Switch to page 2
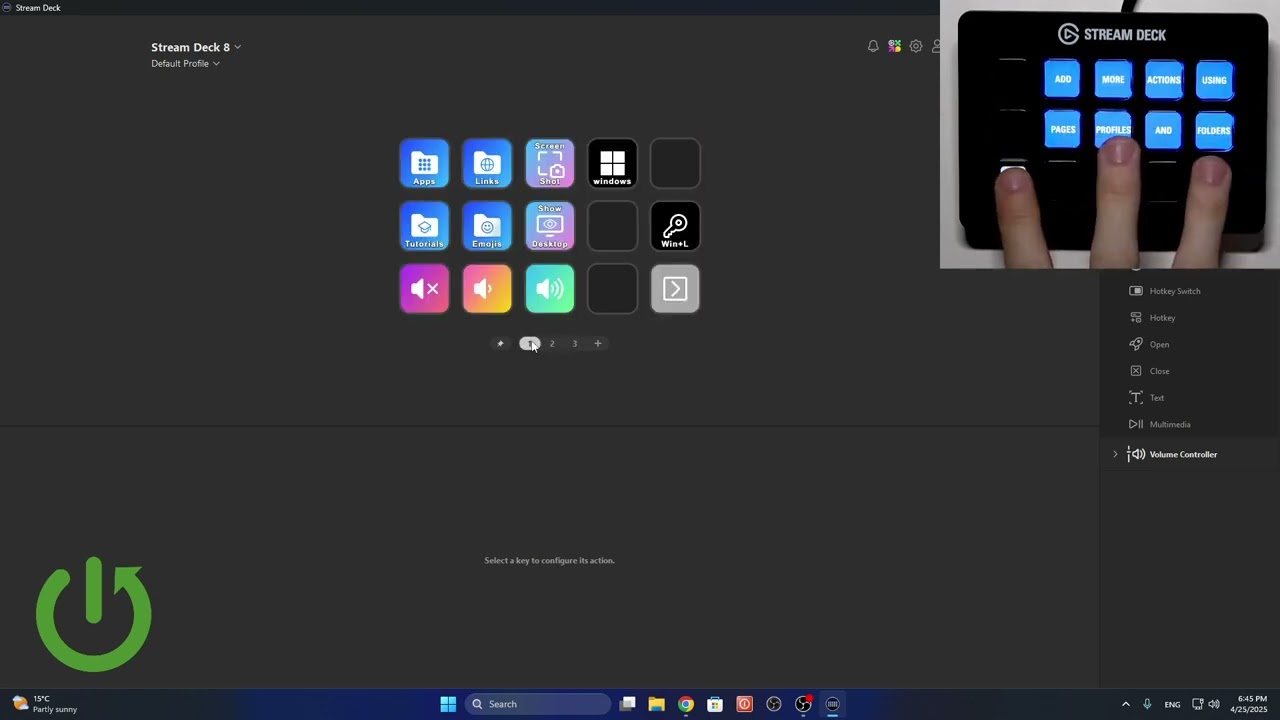The image size is (1280, 720). (x=552, y=343)
